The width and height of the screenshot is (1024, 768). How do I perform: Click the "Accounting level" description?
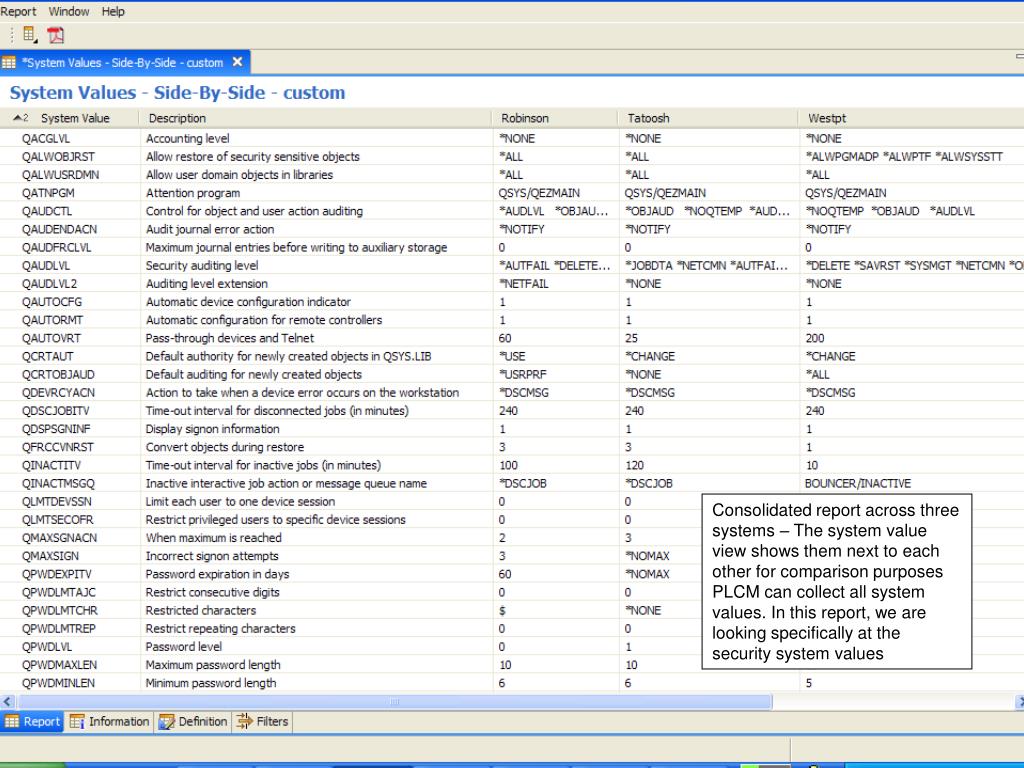click(187, 138)
